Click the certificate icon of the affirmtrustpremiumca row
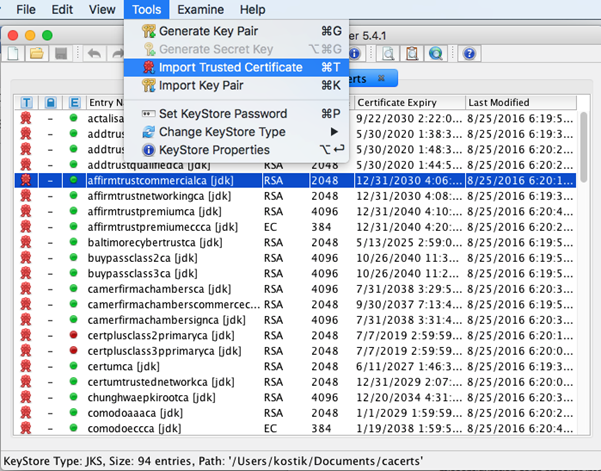Image resolution: width=601 pixels, height=471 pixels. tap(26, 211)
